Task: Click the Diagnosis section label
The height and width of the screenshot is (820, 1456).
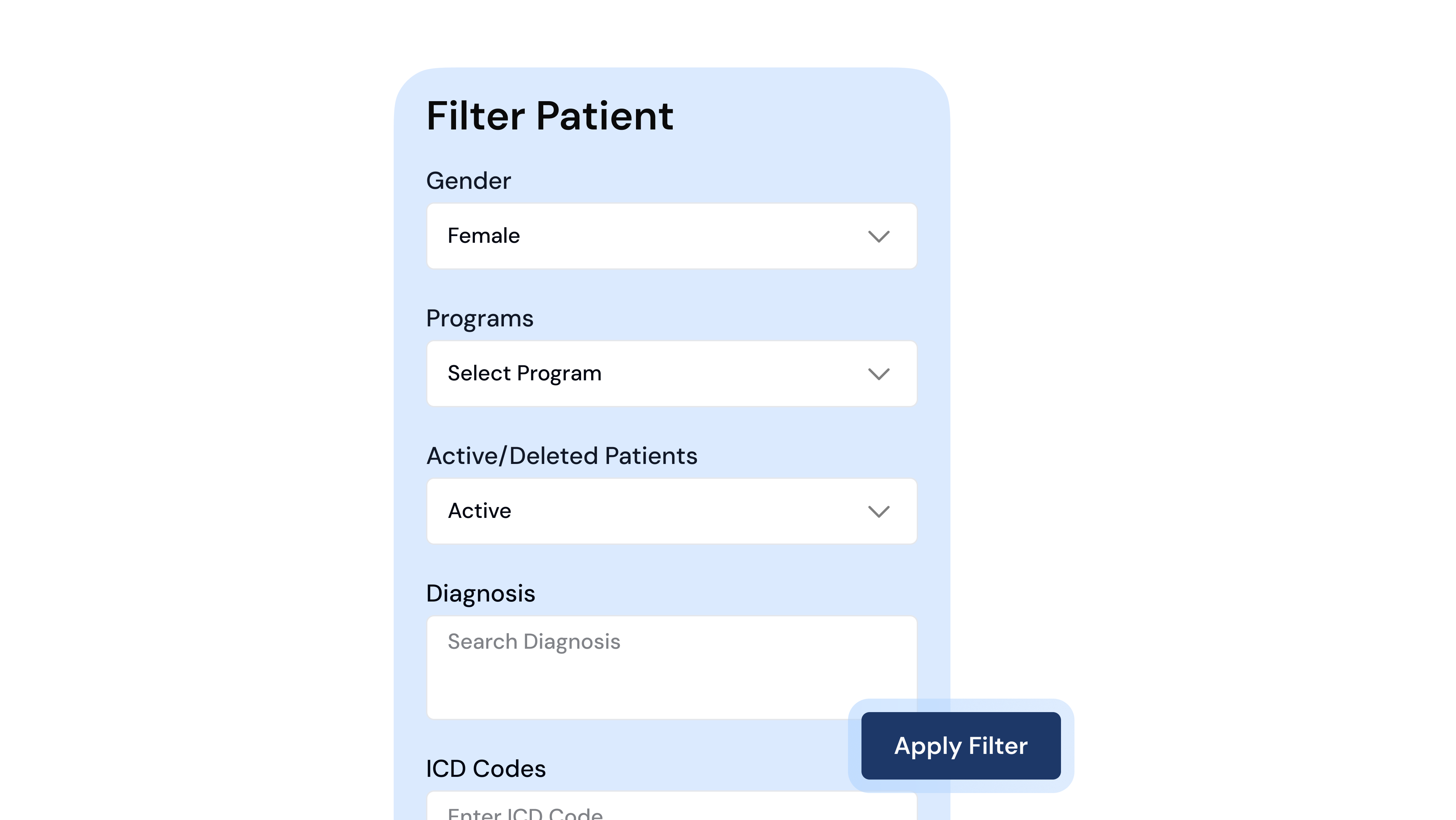Action: (481, 593)
